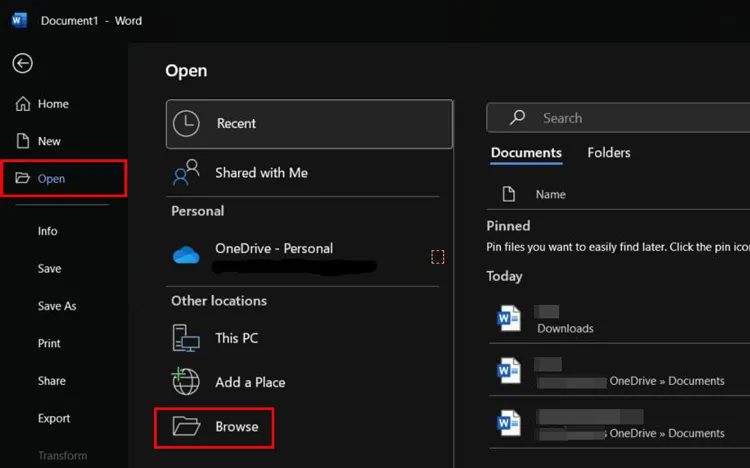Select OneDrive - Personal location
Image resolution: width=750 pixels, height=468 pixels.
[x=302, y=256]
